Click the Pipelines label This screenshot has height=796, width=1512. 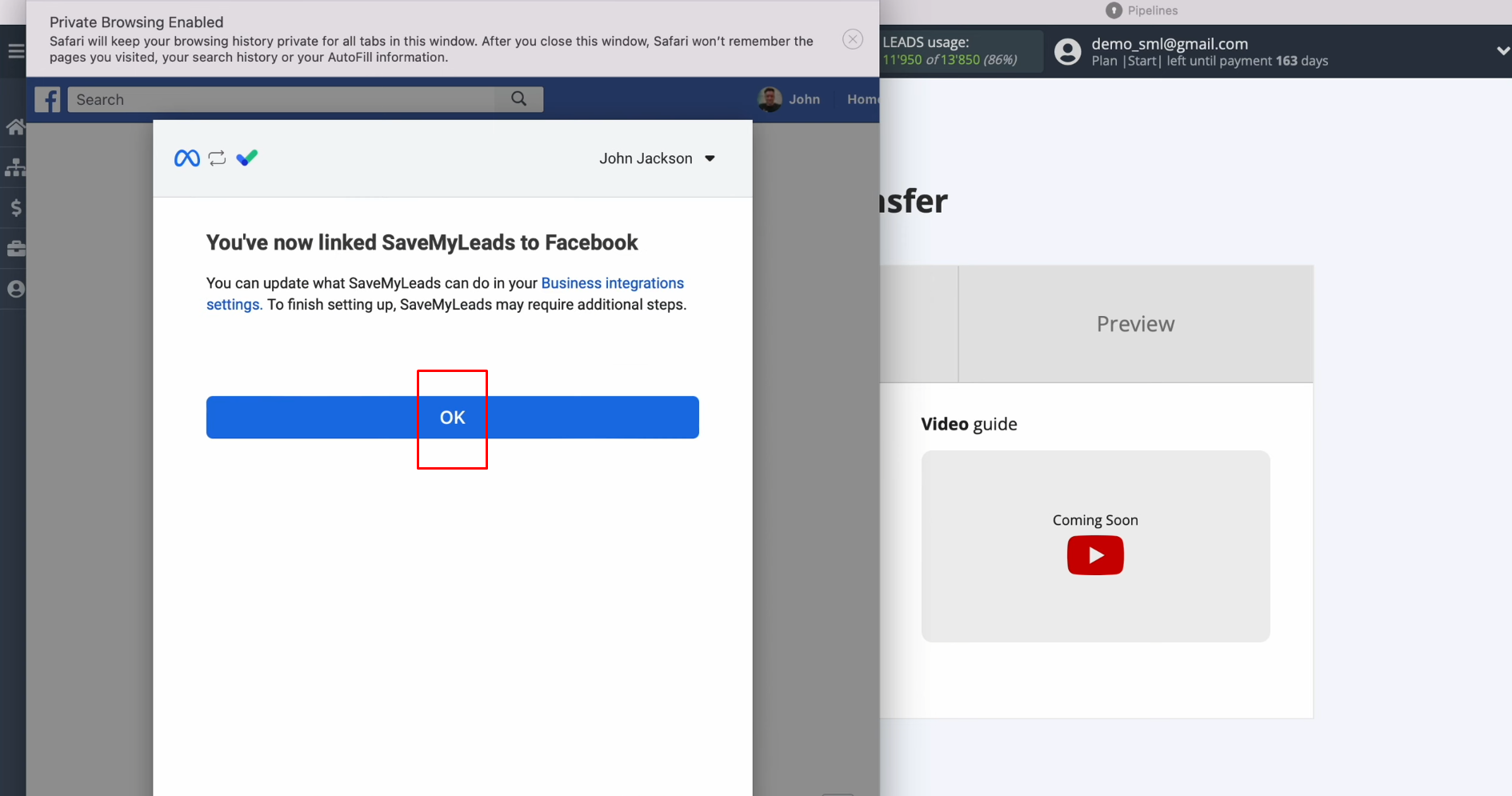tap(1152, 10)
